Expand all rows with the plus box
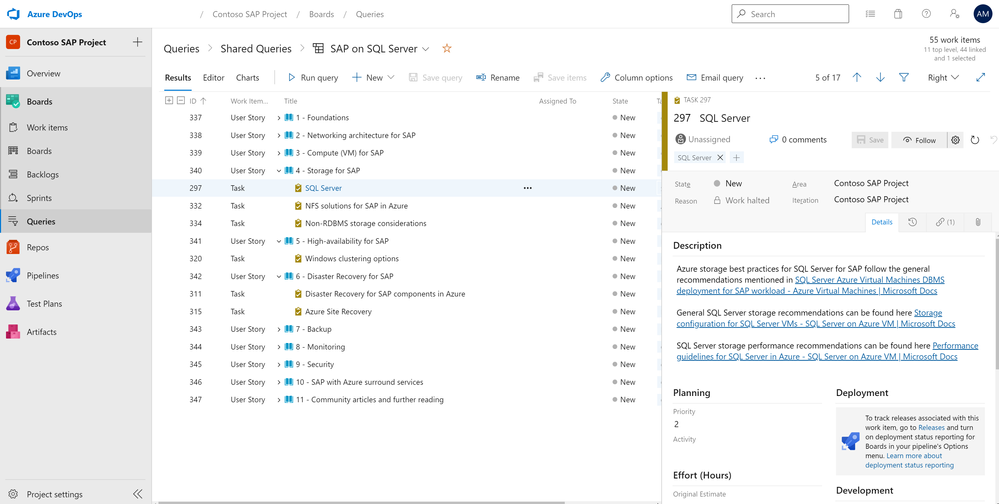Viewport: 999px width, 504px height. pyautogui.click(x=169, y=101)
